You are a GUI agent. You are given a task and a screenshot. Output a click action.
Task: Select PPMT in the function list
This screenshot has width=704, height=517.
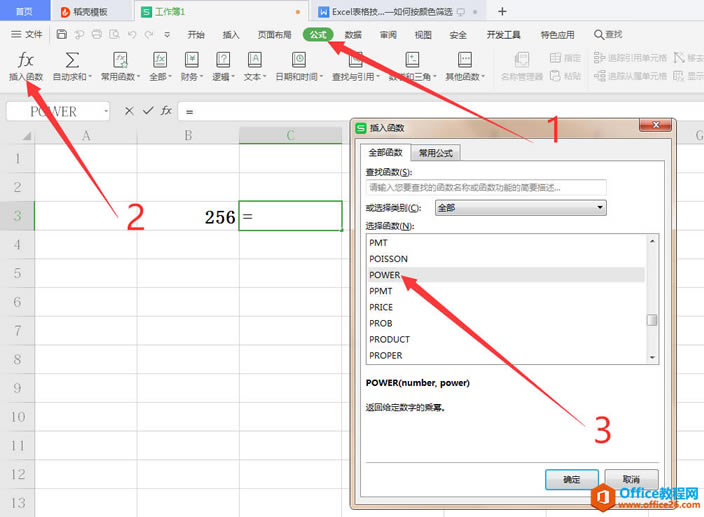(506, 291)
